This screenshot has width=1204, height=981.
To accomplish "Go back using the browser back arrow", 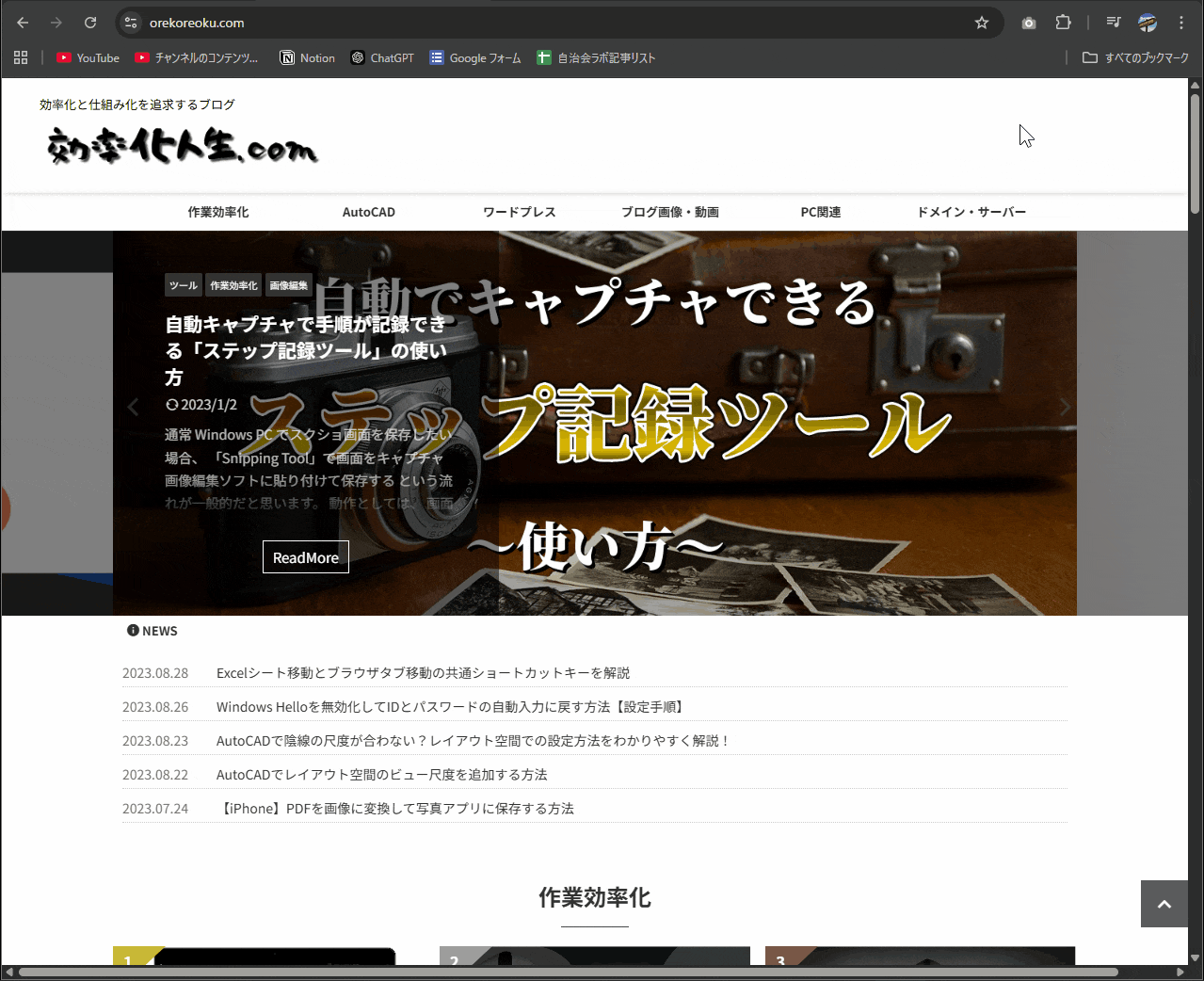I will [23, 23].
